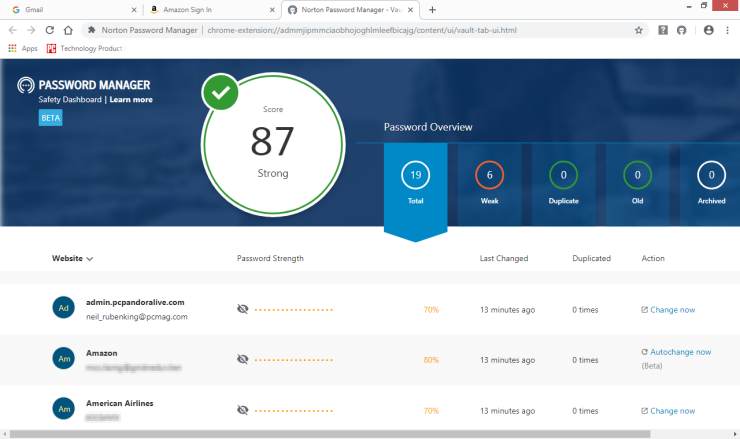Image resolution: width=740 pixels, height=439 pixels.
Task: Click the Norton Password Manager logo
Action: pyautogui.click(x=25, y=85)
